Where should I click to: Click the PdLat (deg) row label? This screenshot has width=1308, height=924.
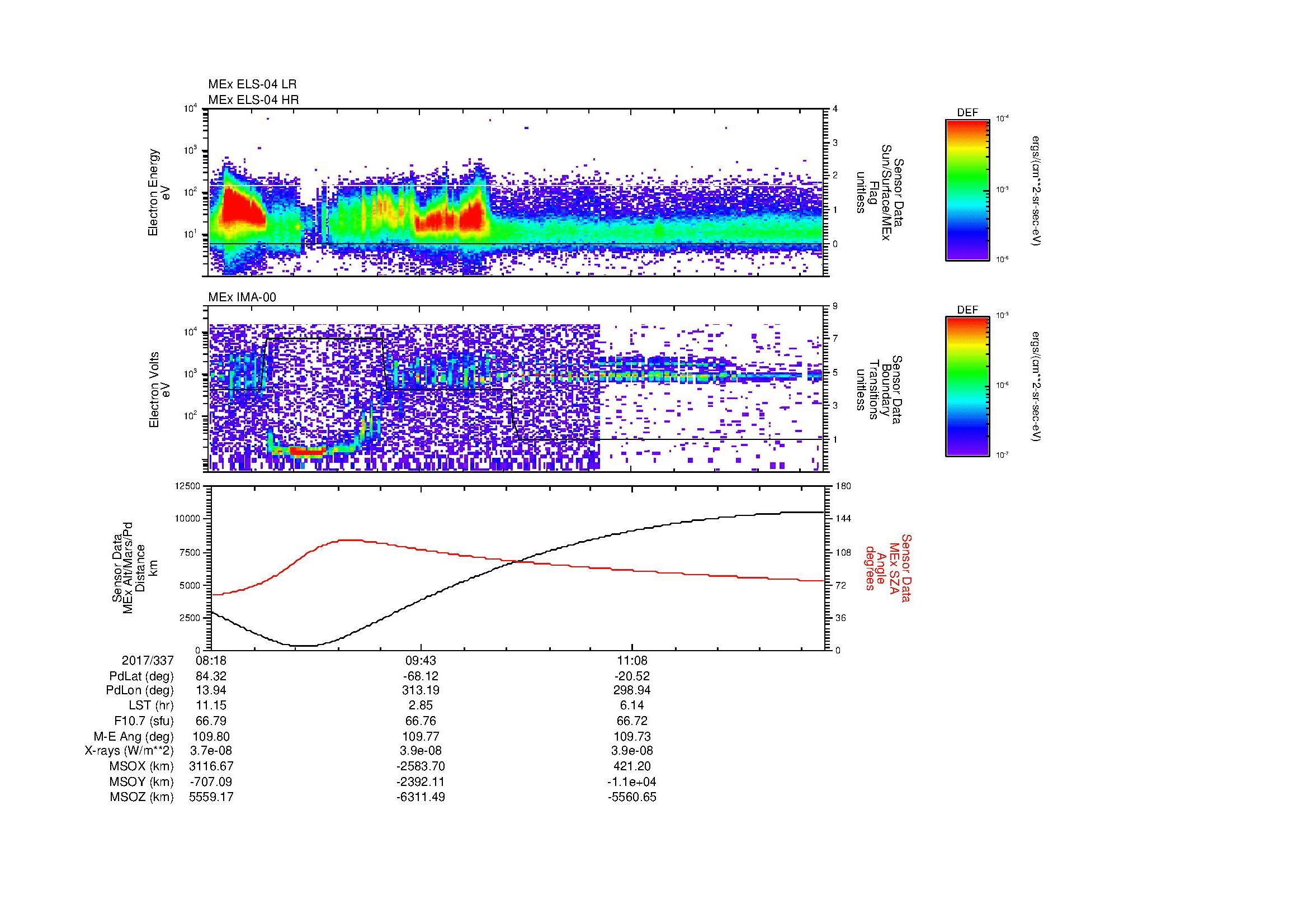tap(141, 676)
